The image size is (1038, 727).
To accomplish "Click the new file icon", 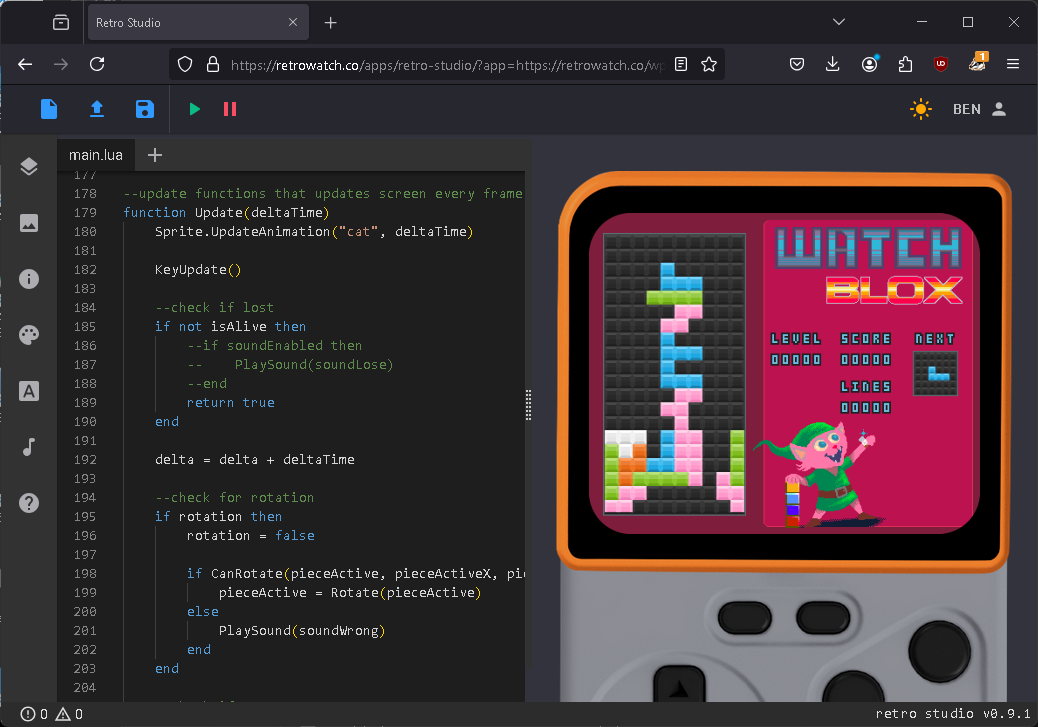I will tap(49, 109).
